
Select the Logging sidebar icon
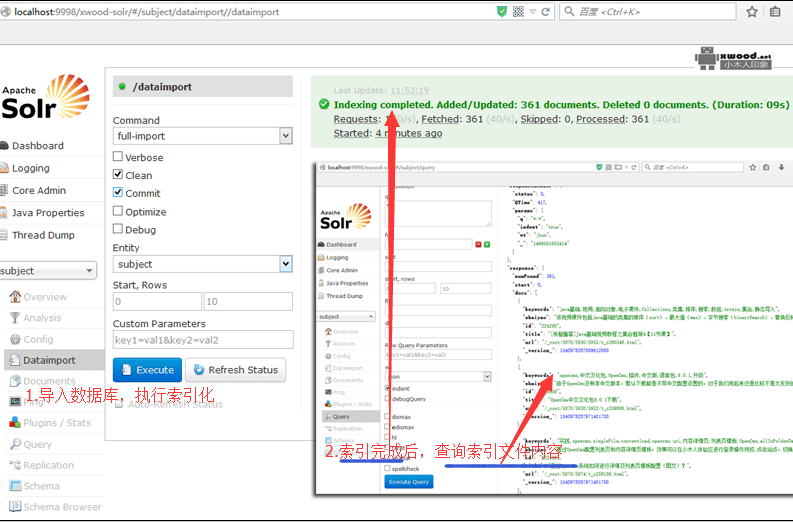(4, 168)
